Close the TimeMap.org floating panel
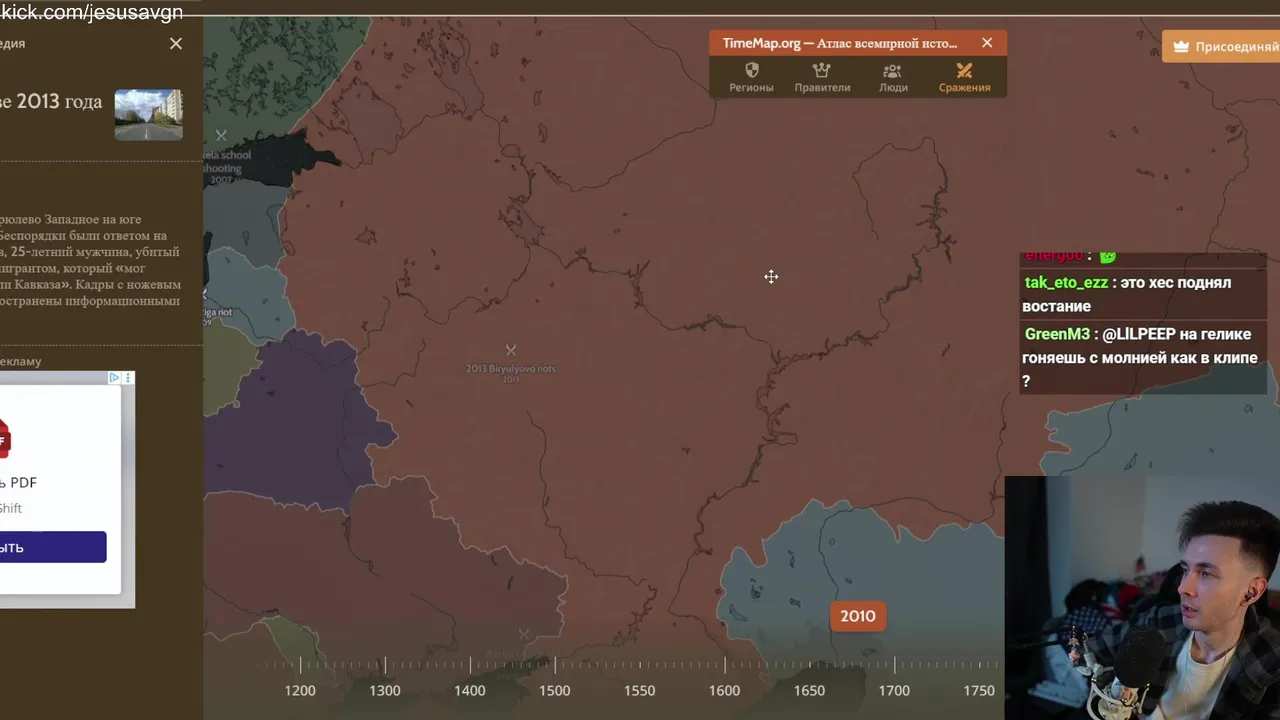Image resolution: width=1280 pixels, height=720 pixels. (987, 43)
